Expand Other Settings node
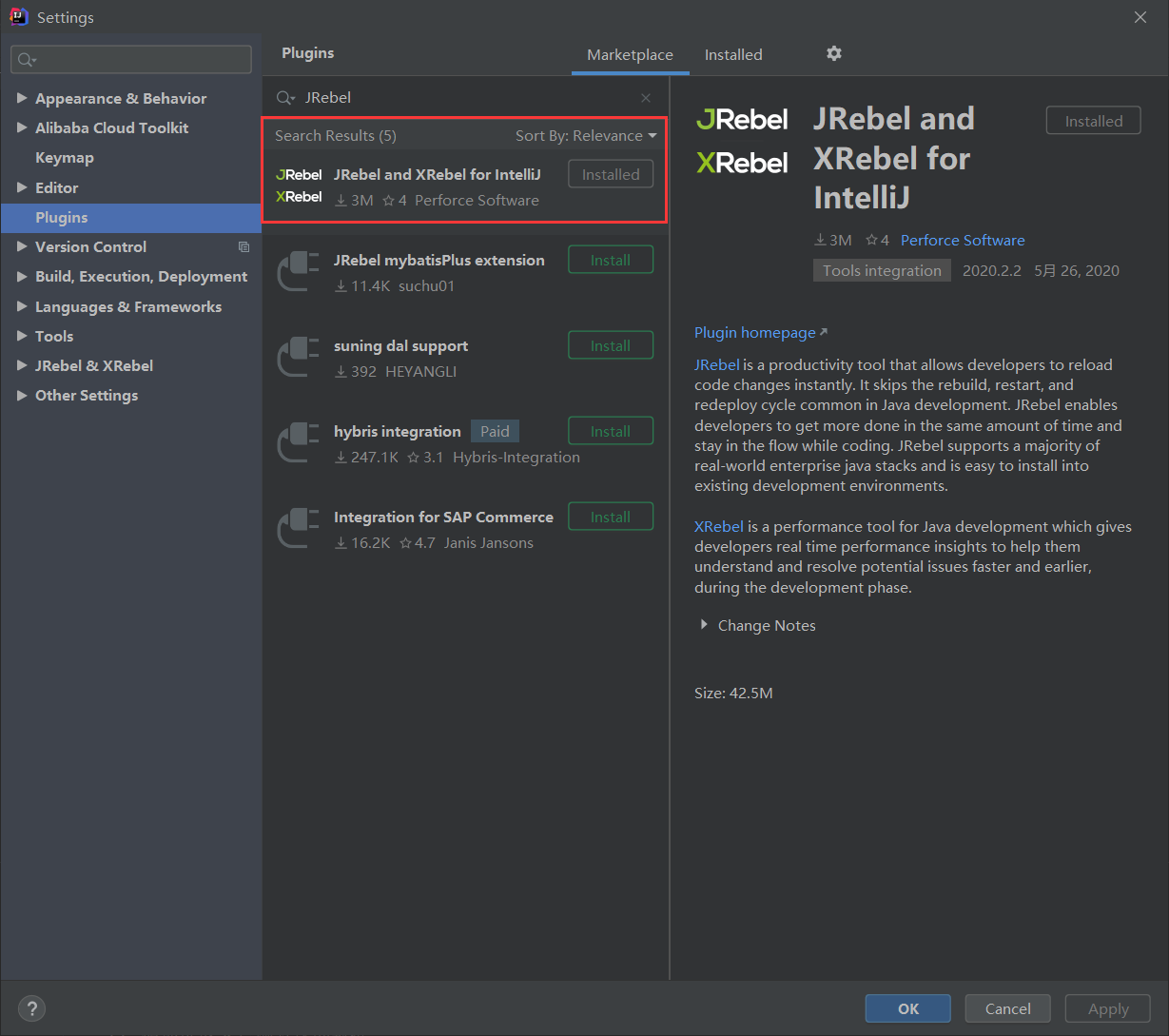 [x=22, y=395]
